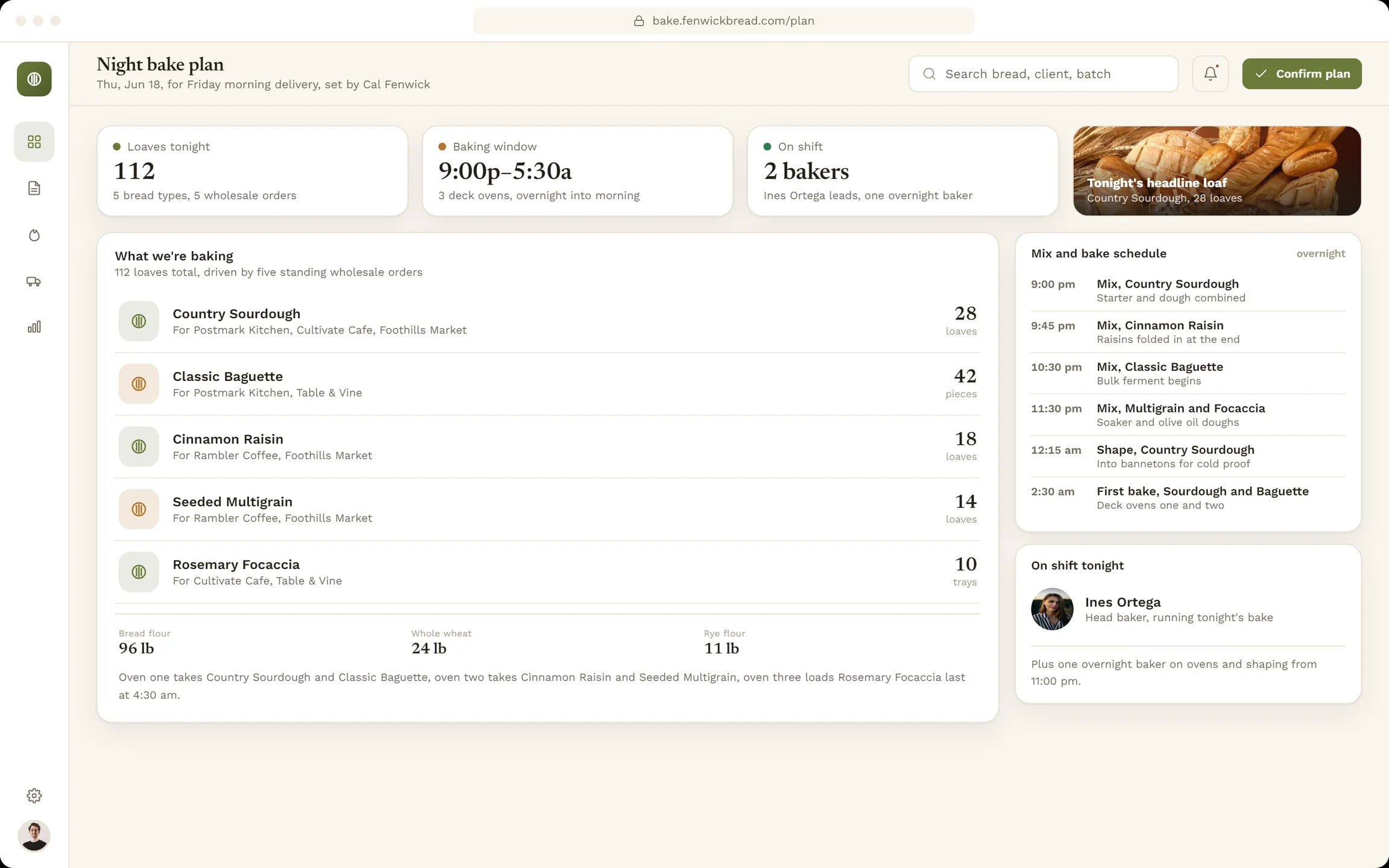Click the Classic Baguette row title

(x=228, y=377)
